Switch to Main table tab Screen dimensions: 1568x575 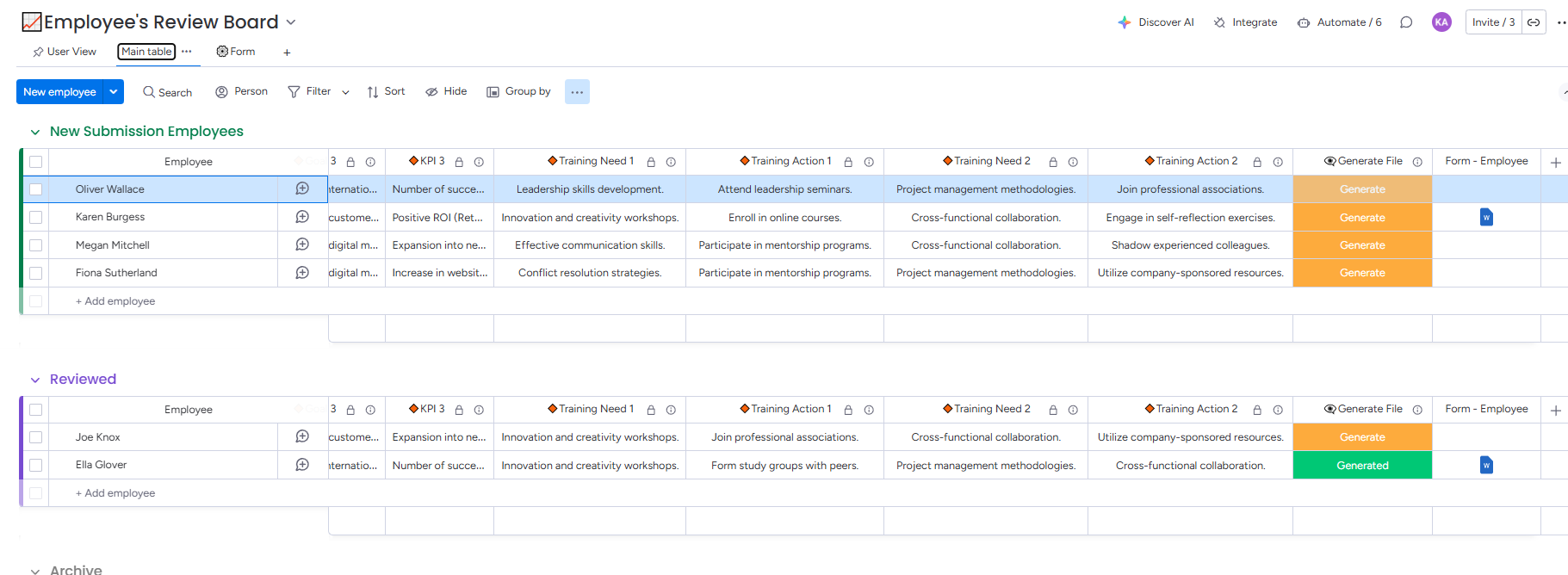pos(146,52)
